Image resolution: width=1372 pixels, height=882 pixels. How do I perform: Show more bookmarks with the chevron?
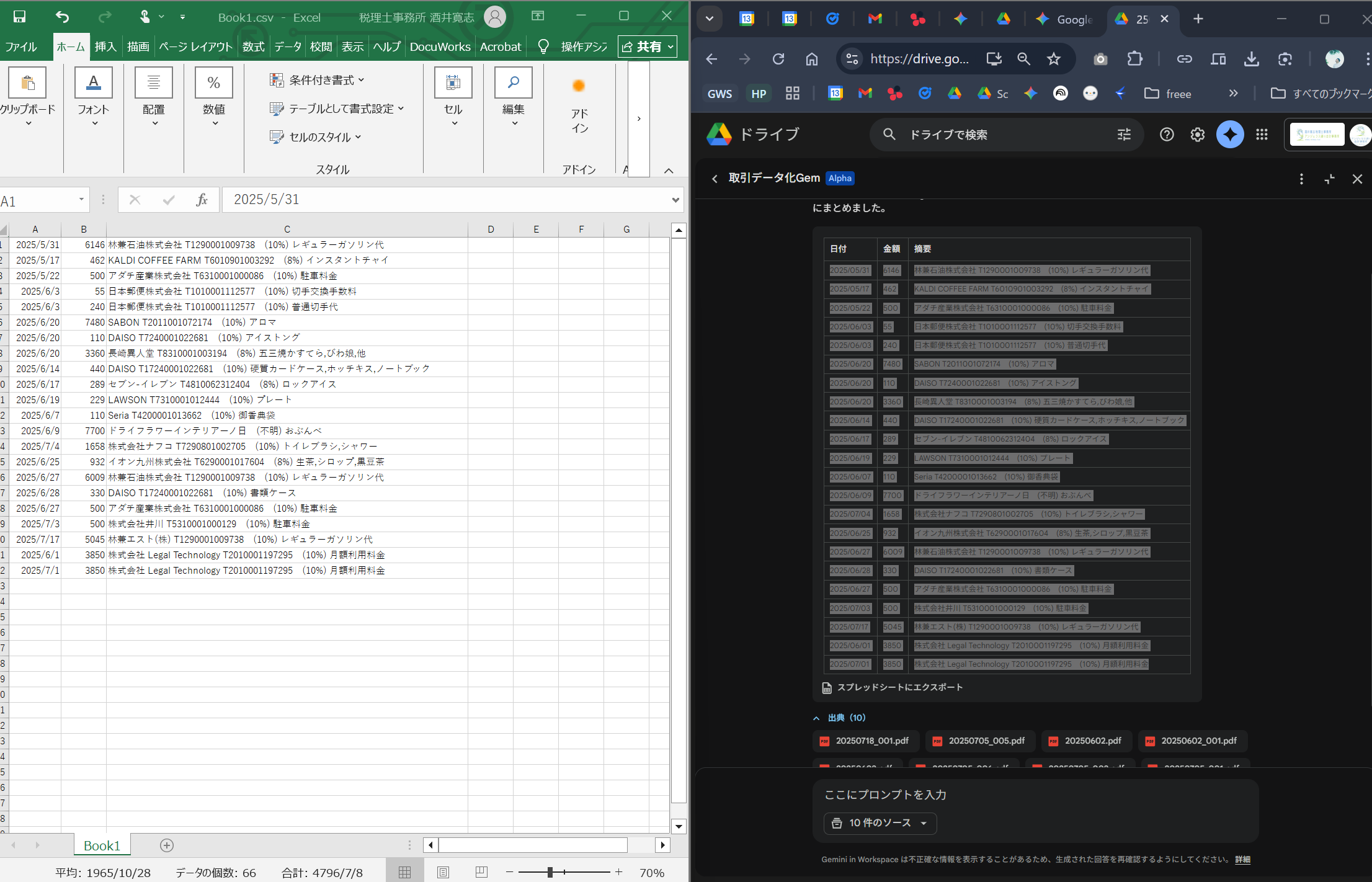coord(1234,93)
